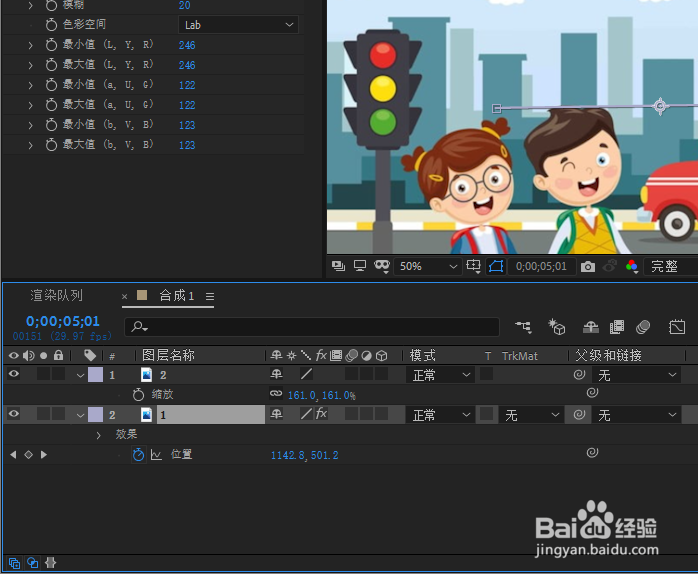Toggle stopwatch for 位置 property
This screenshot has height=574, width=698.
pyautogui.click(x=138, y=455)
